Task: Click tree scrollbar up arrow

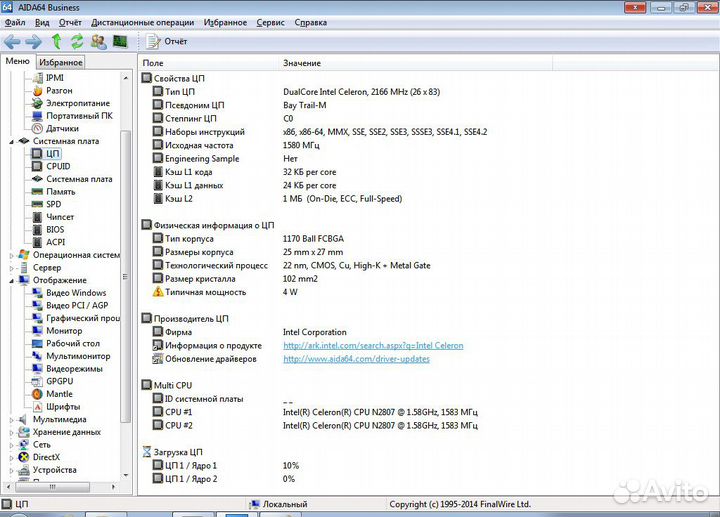Action: point(126,78)
